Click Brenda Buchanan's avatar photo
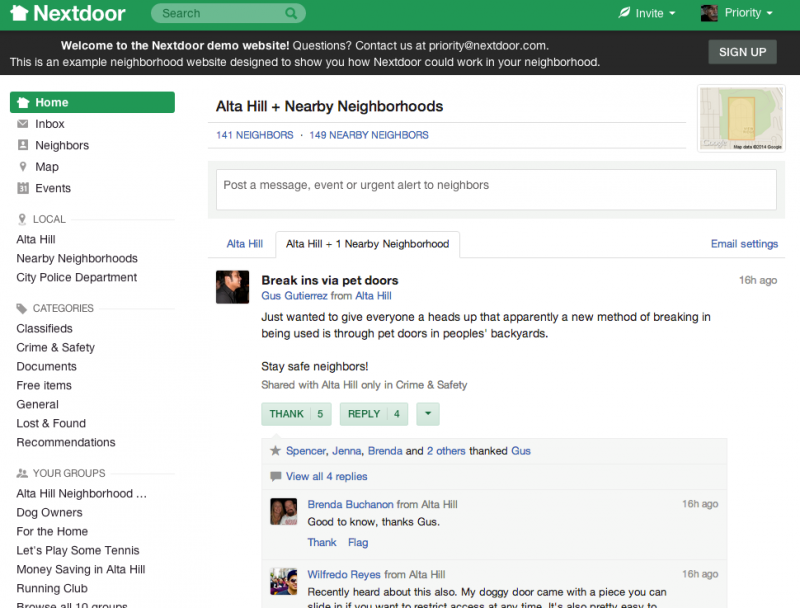Viewport: 800px width, 608px height. point(284,512)
